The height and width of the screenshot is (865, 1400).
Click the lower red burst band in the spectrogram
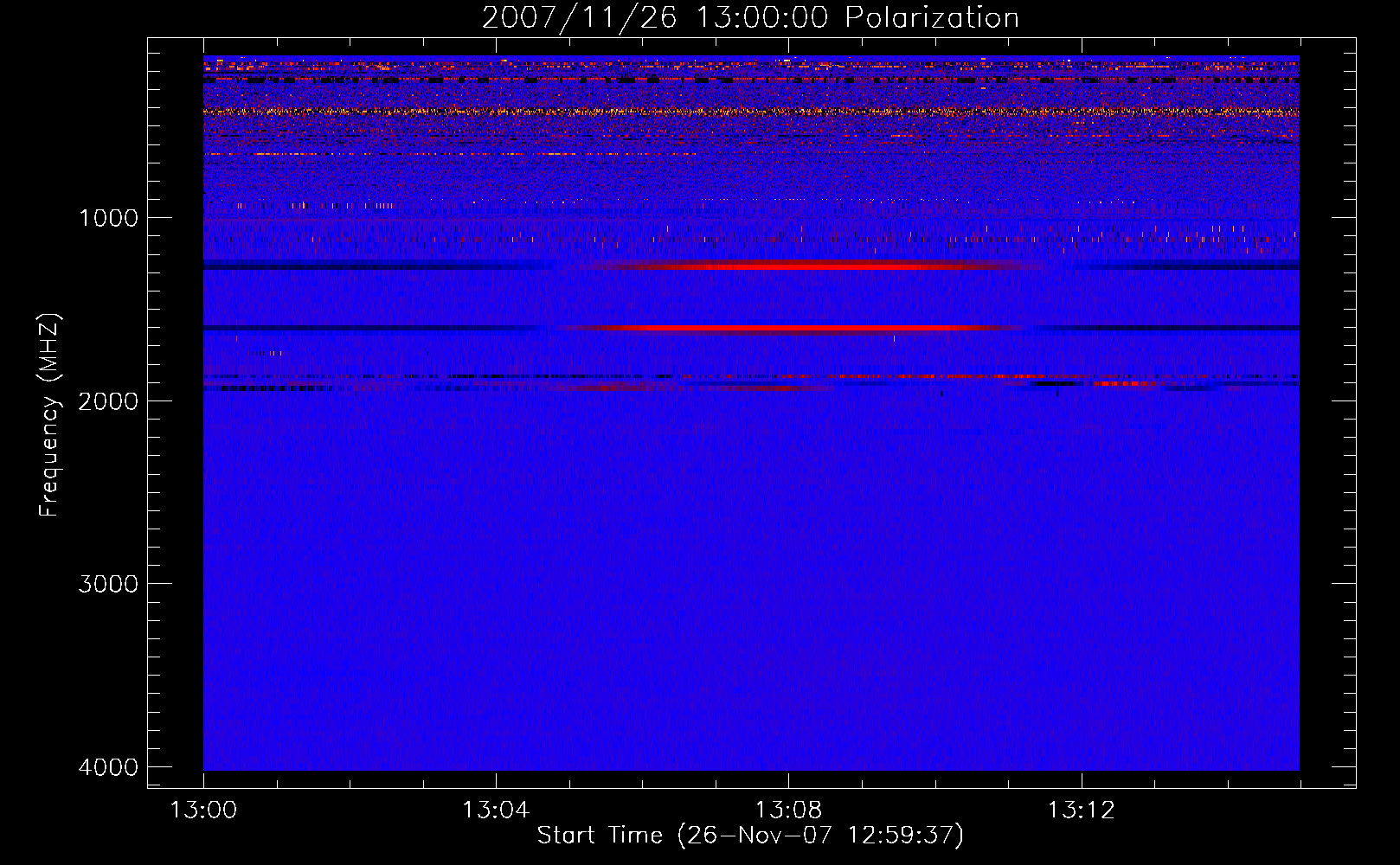pyautogui.click(x=792, y=328)
